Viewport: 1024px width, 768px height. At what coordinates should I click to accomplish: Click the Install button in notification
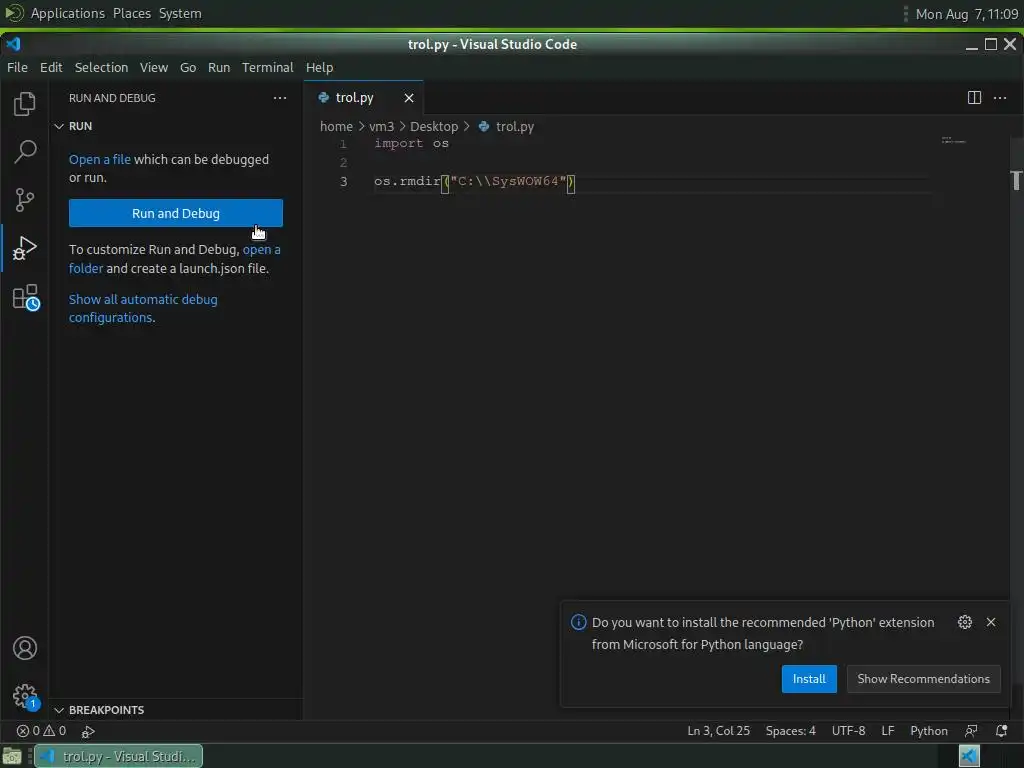[x=809, y=679]
